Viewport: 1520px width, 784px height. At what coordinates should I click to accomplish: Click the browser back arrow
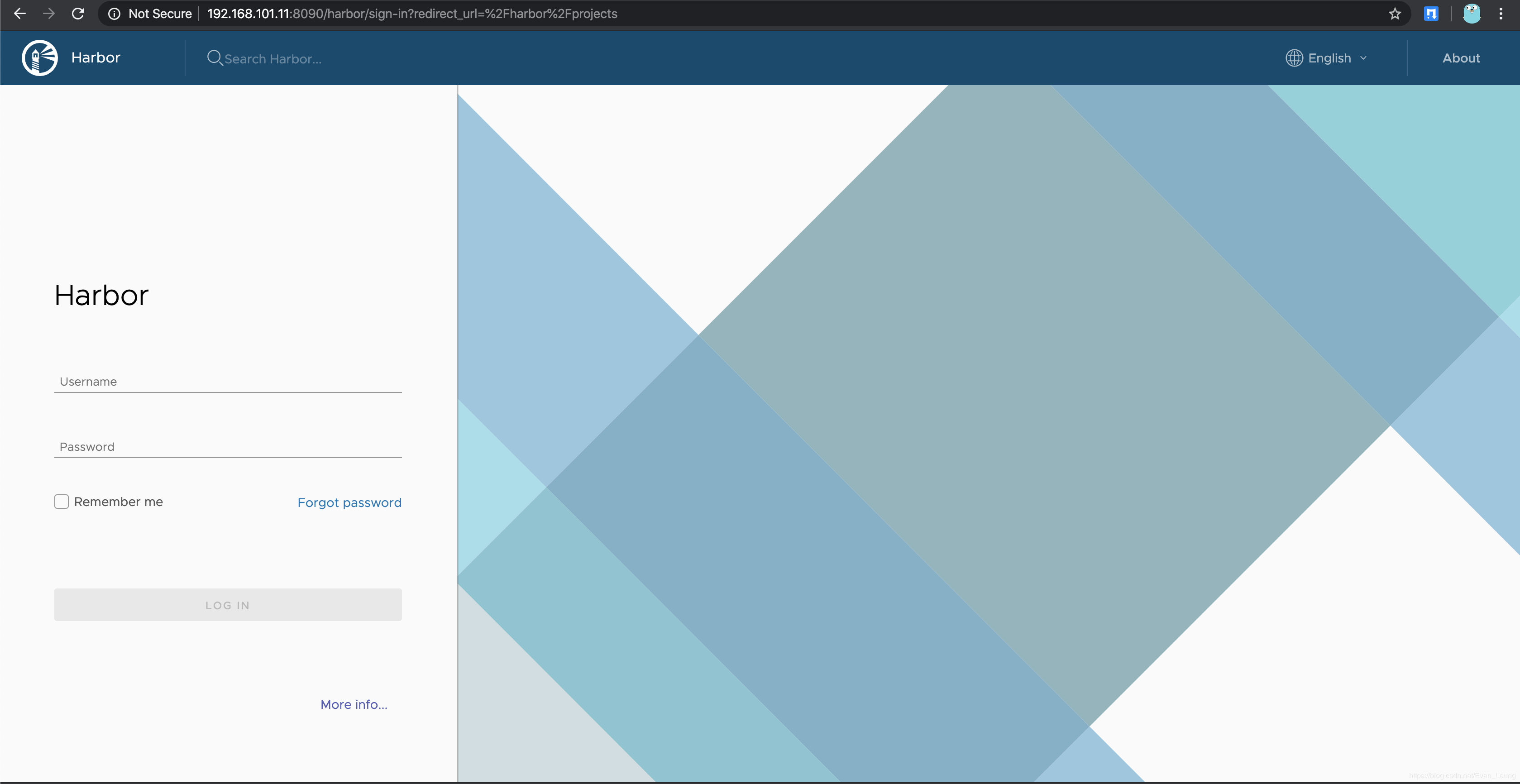pyautogui.click(x=19, y=14)
